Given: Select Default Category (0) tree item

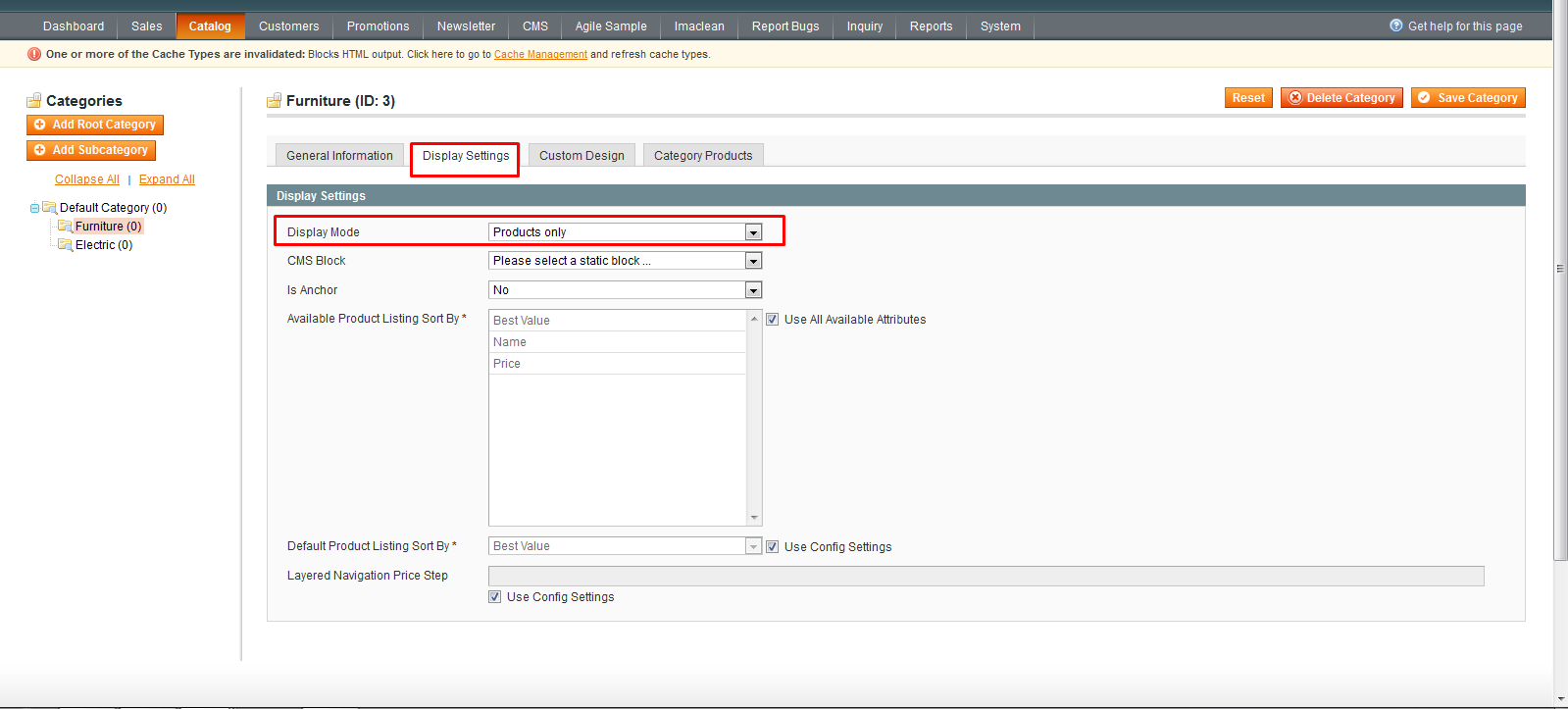Looking at the screenshot, I should pyautogui.click(x=113, y=208).
